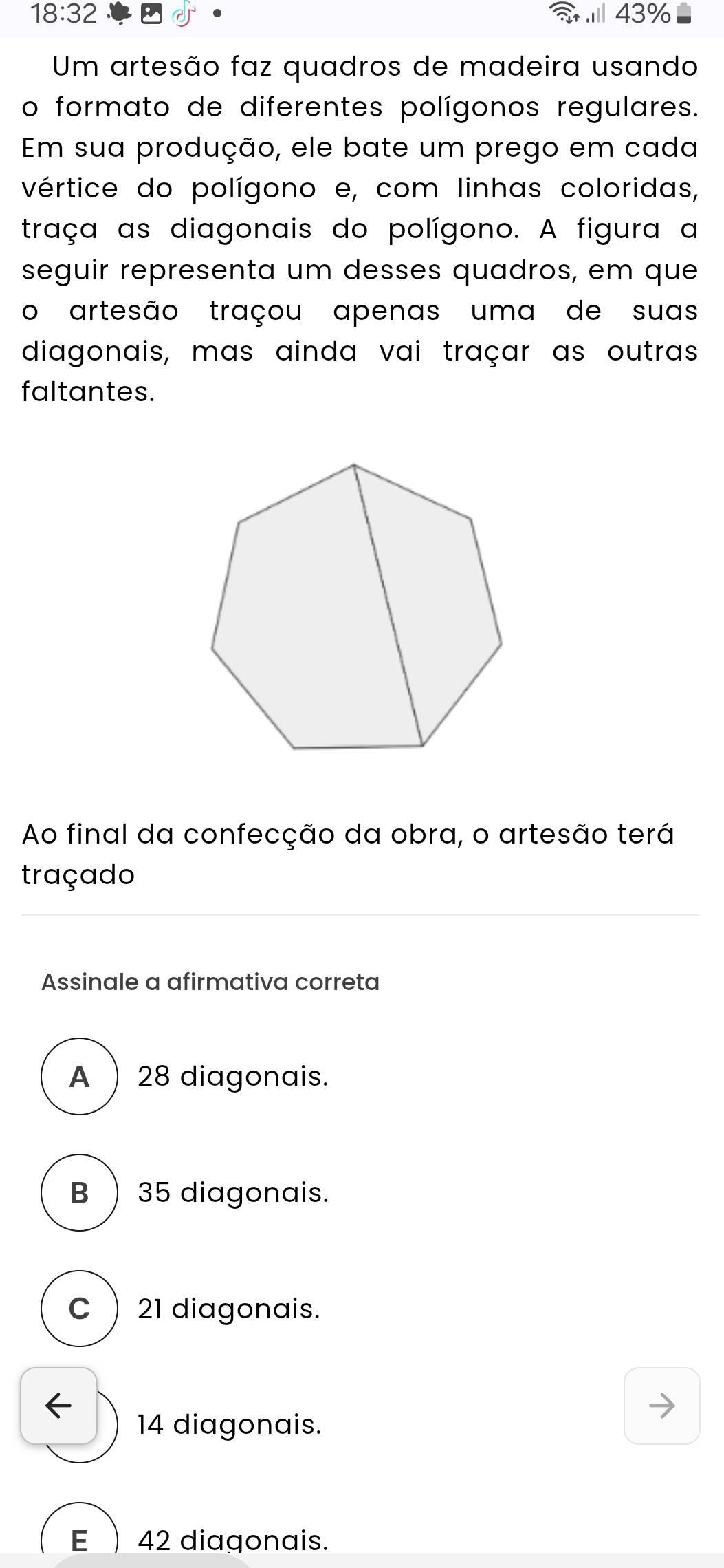Pick the E answer circle
The height and width of the screenshot is (1568, 724).
[80, 1540]
